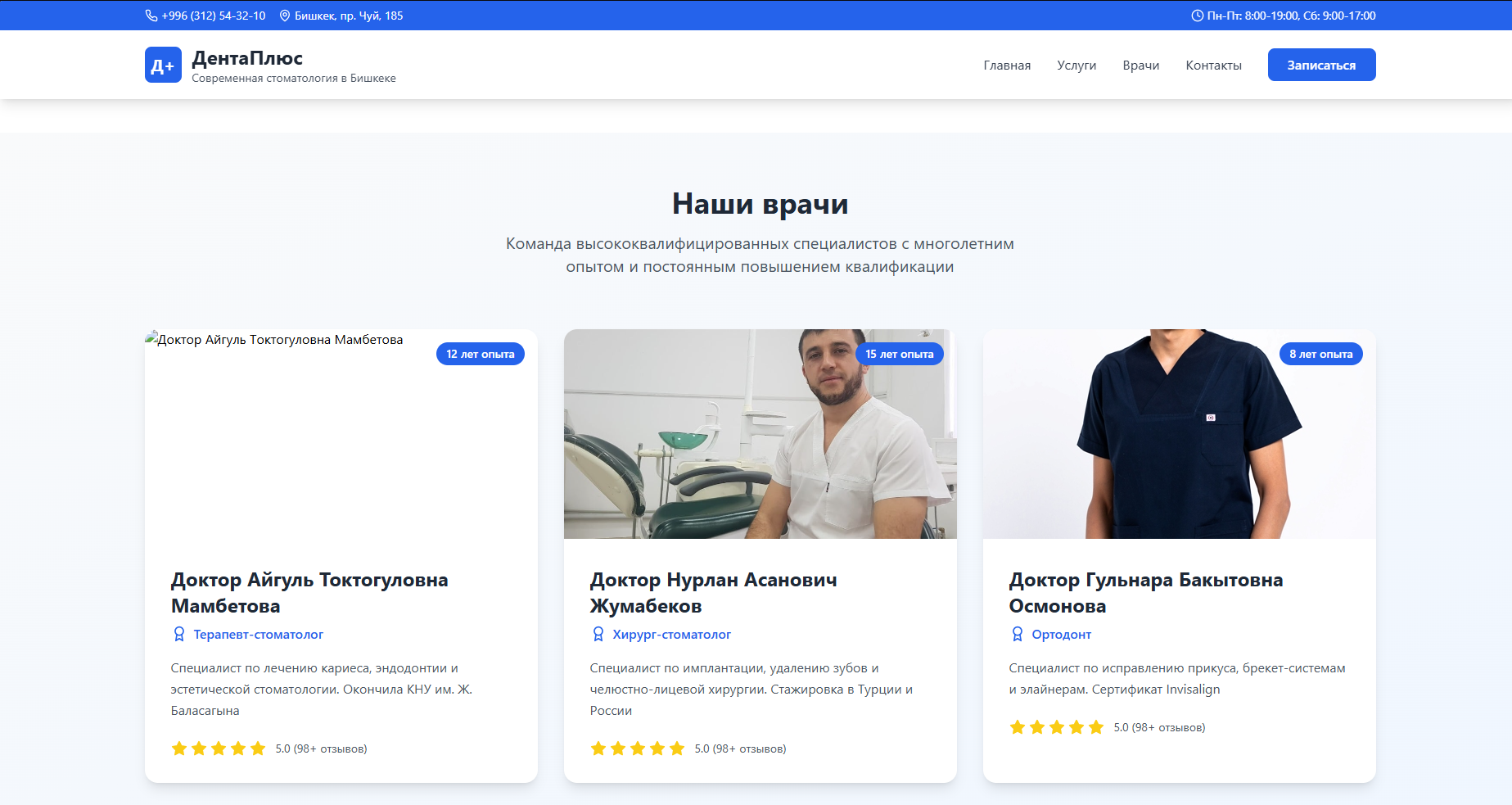Click the phone number +996 (312) 54-32-10
This screenshot has width=1512, height=805.
[214, 16]
